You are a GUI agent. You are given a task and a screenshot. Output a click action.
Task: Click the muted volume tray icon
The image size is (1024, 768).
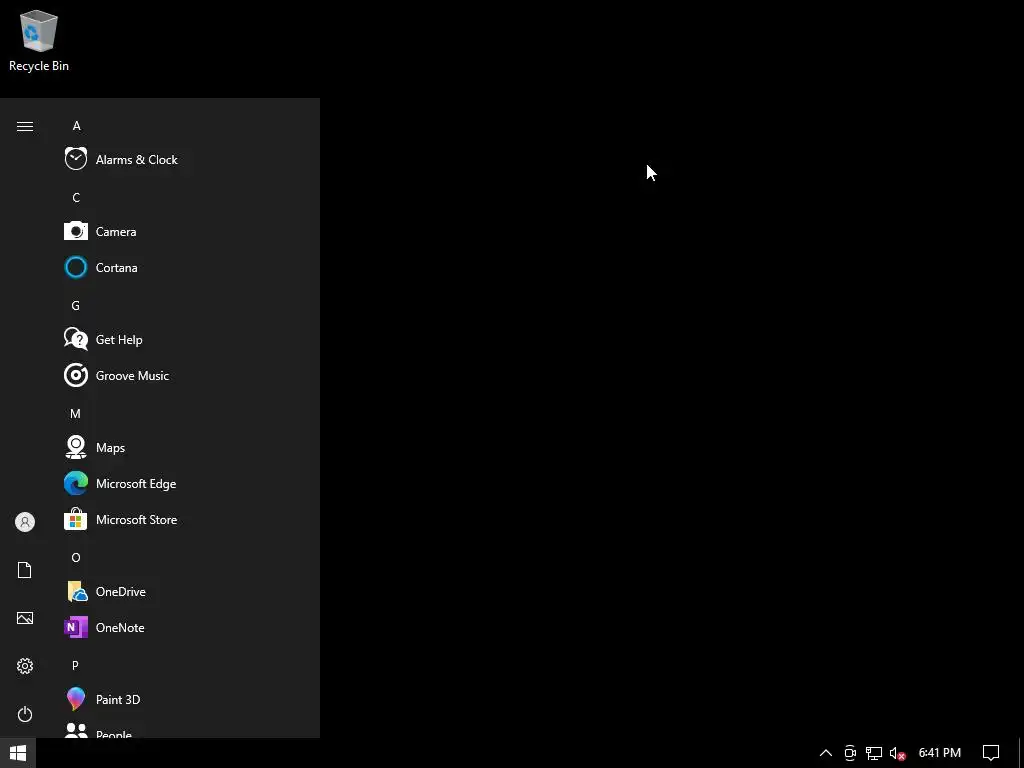897,753
